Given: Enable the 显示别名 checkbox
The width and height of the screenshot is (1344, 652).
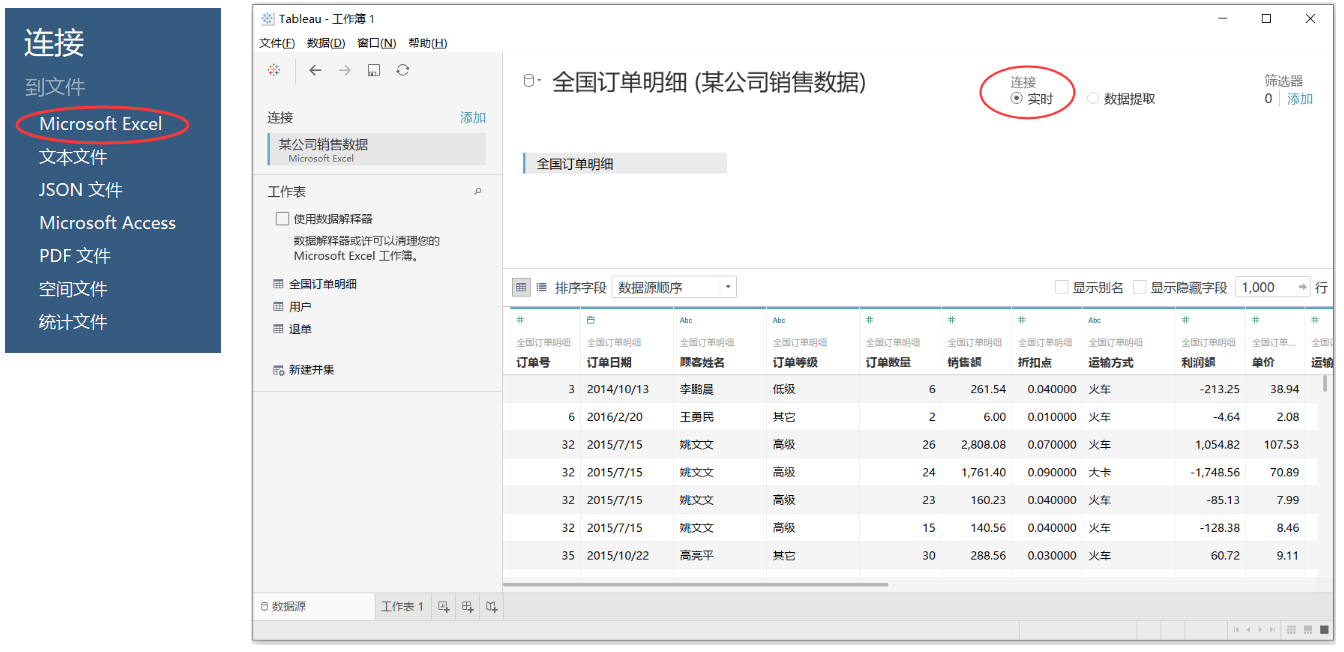Looking at the screenshot, I should (1063, 287).
